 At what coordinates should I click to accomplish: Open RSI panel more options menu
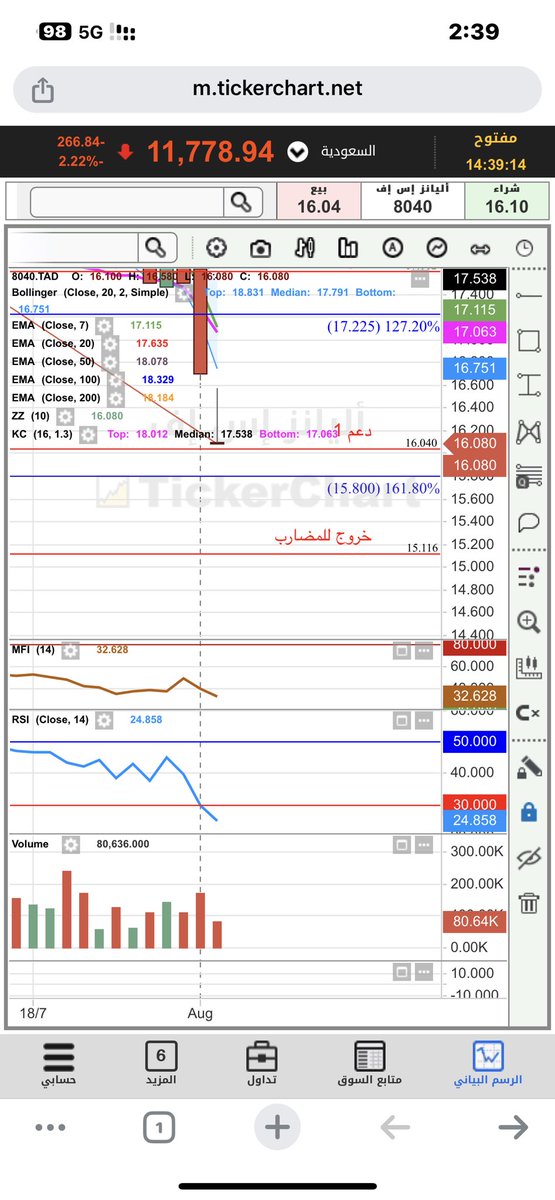click(x=423, y=720)
